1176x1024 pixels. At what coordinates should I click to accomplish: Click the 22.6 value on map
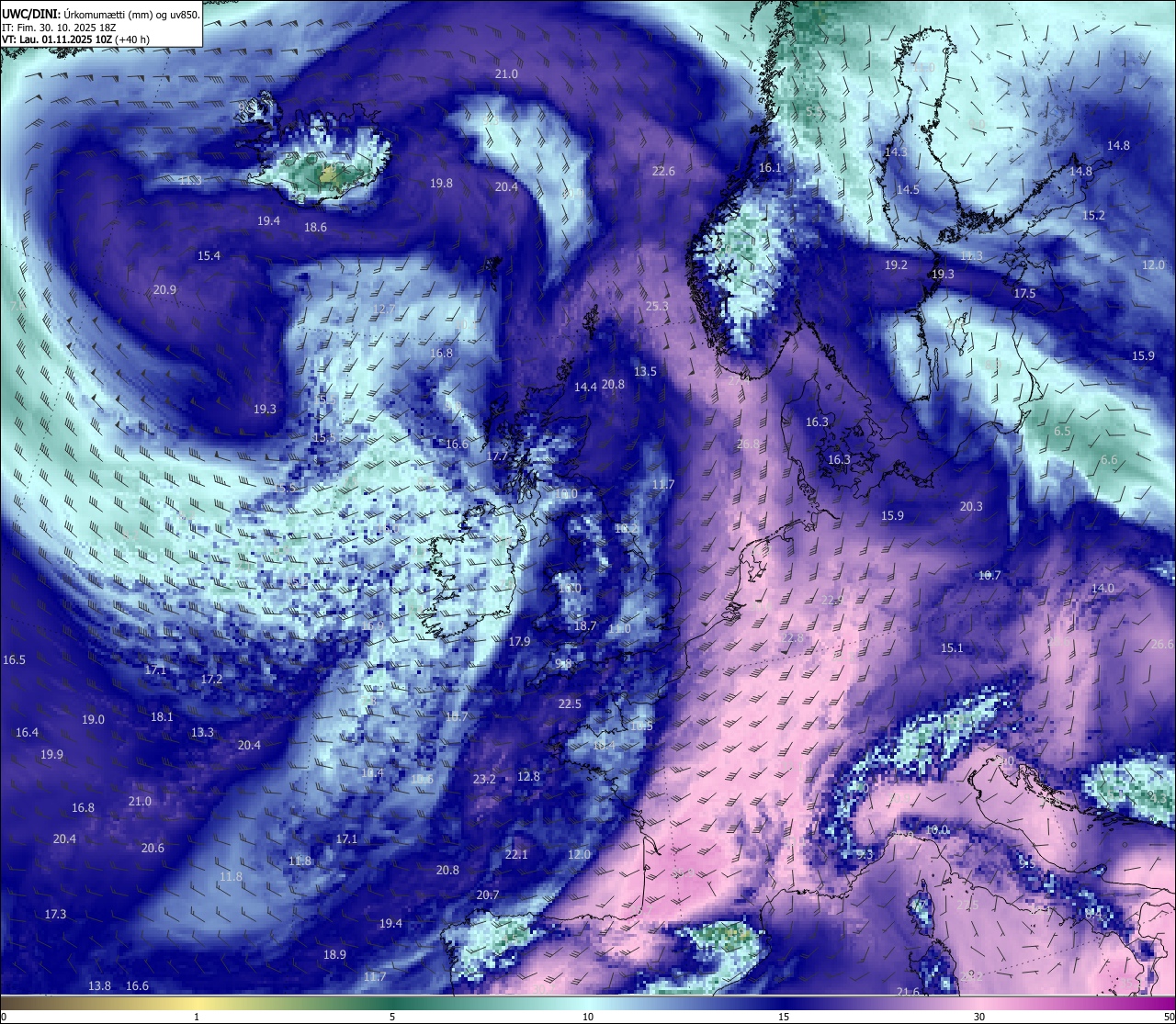(663, 171)
